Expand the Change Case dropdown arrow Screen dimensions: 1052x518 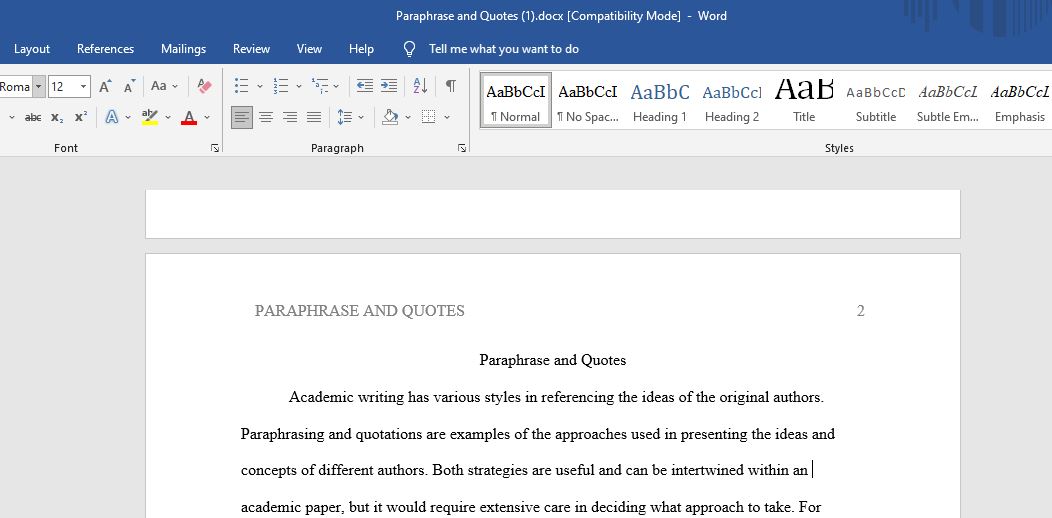175,86
